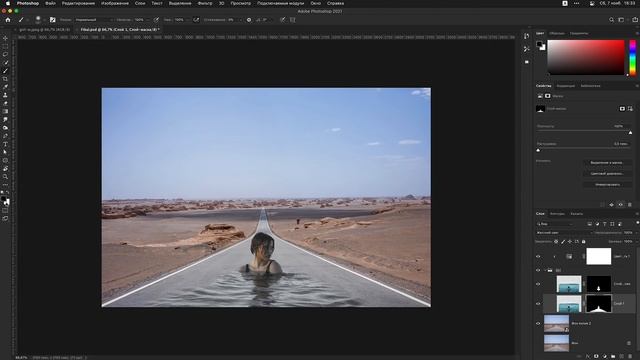
Task: Click delete mask trash icon in Properties panel
Action: 630,204
